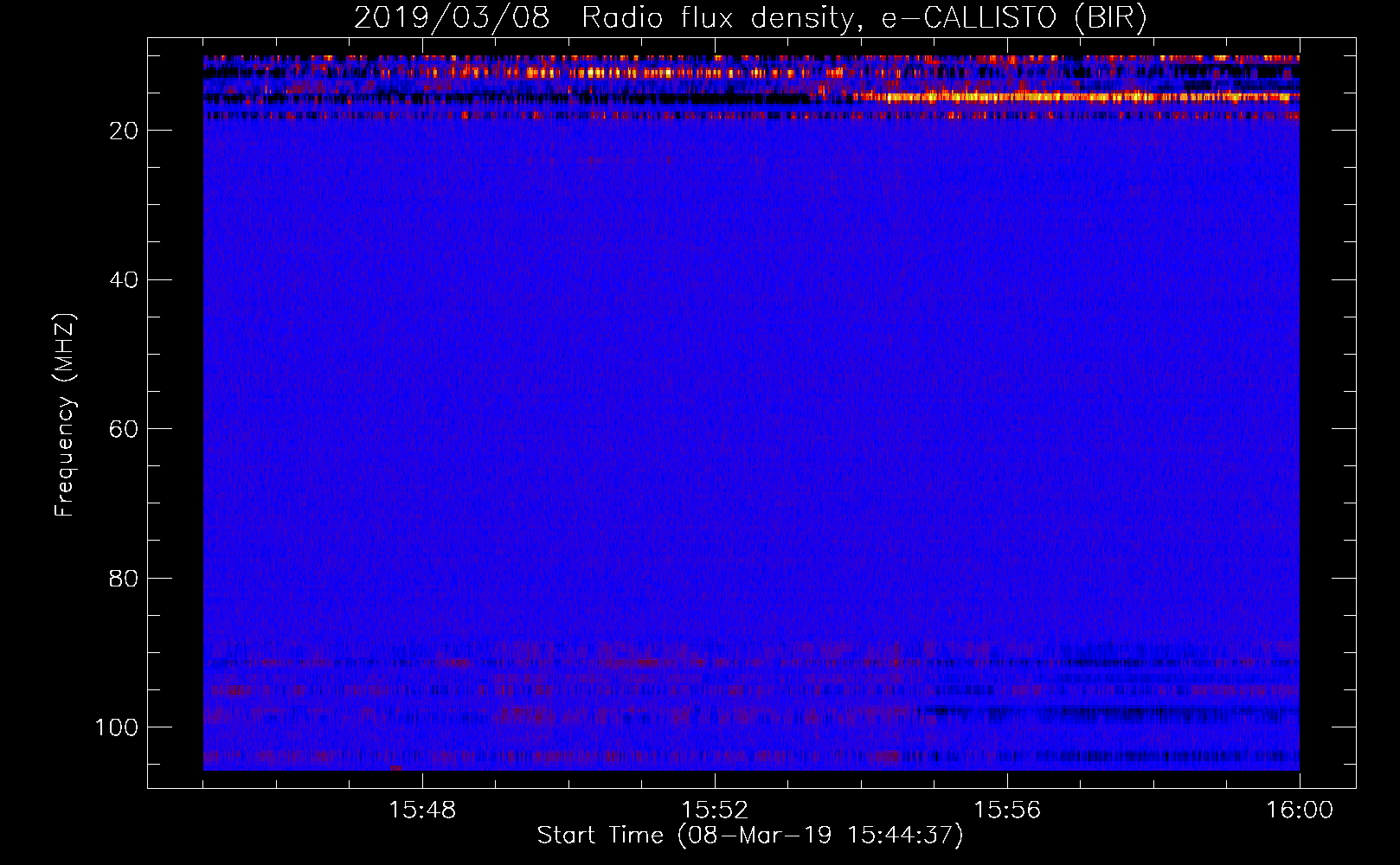Viewport: 1400px width, 865px height.
Task: Click the '20' frequency tick label
Action: click(x=125, y=131)
